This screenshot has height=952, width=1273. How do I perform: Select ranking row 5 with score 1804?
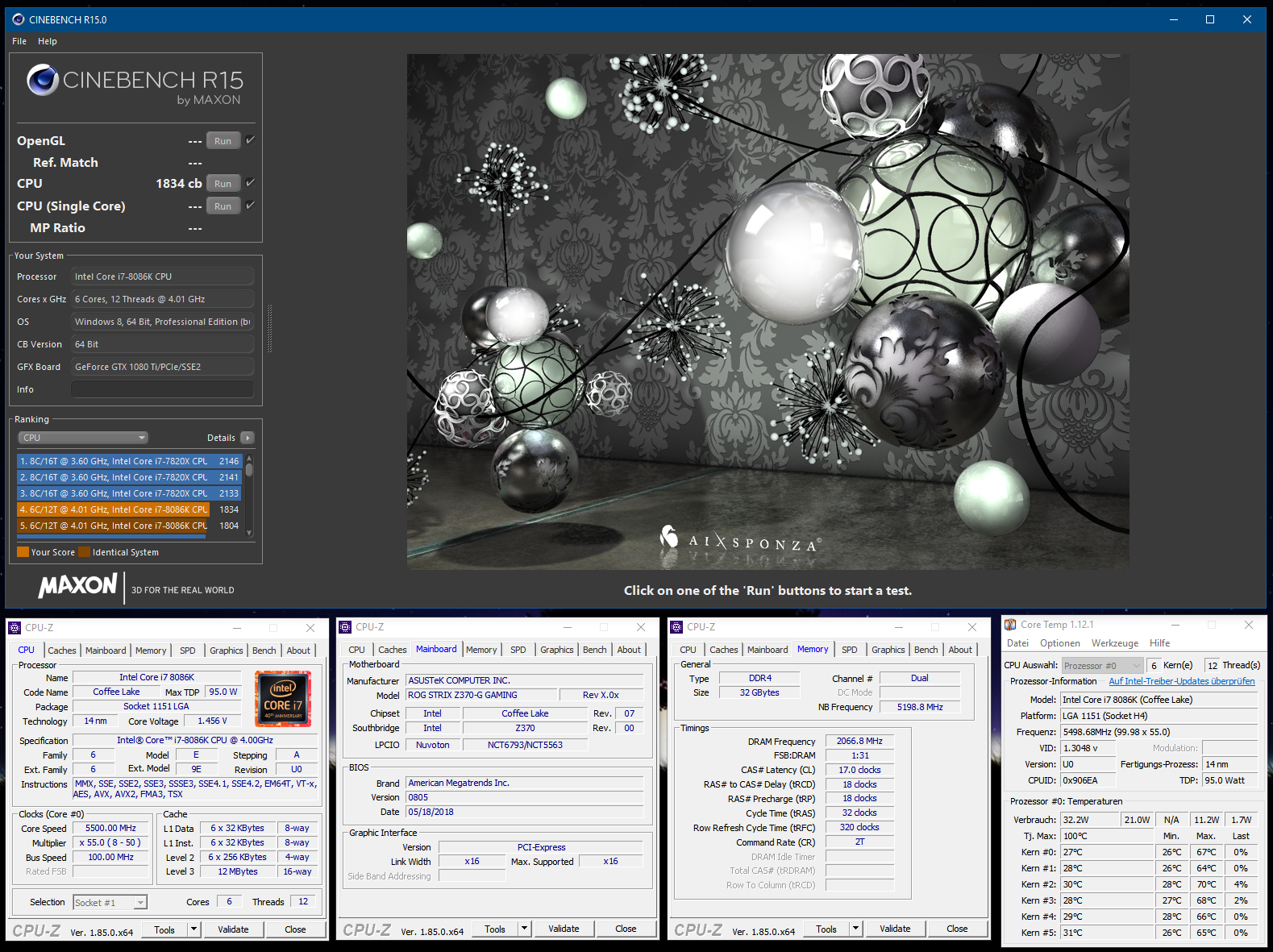[129, 526]
